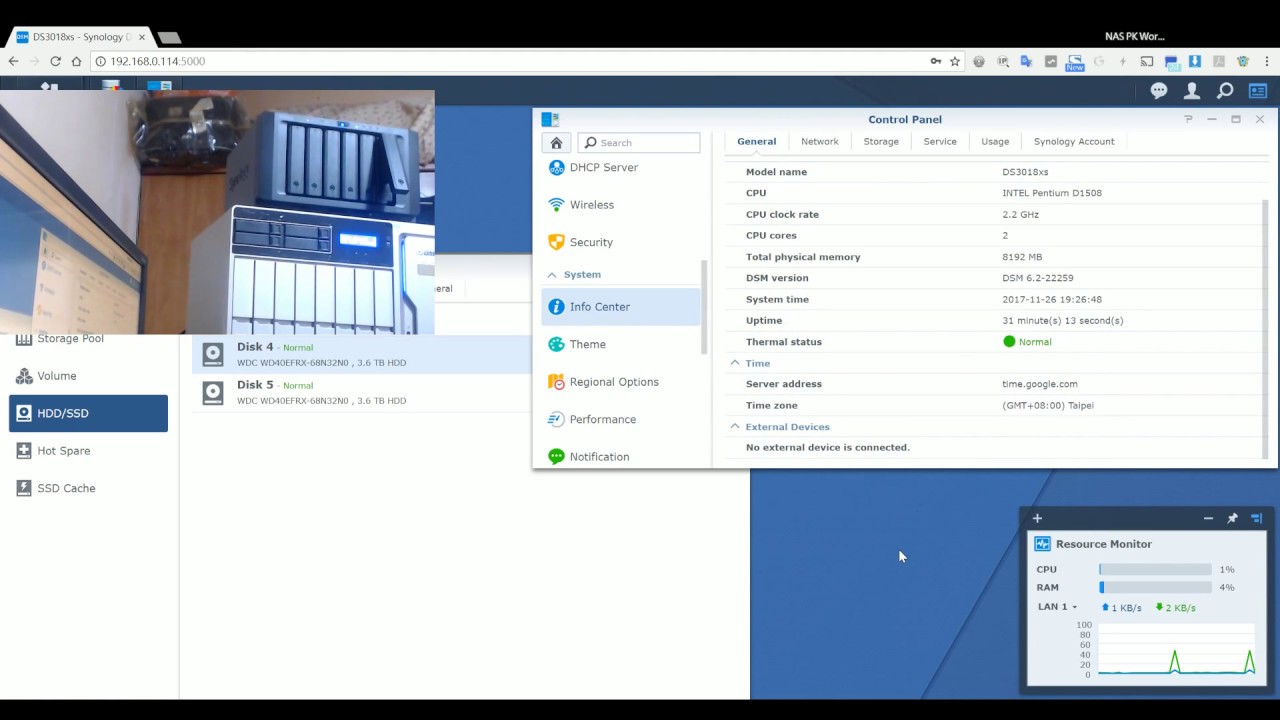The height and width of the screenshot is (720, 1280).
Task: Reload the page in Chrome
Action: [56, 61]
